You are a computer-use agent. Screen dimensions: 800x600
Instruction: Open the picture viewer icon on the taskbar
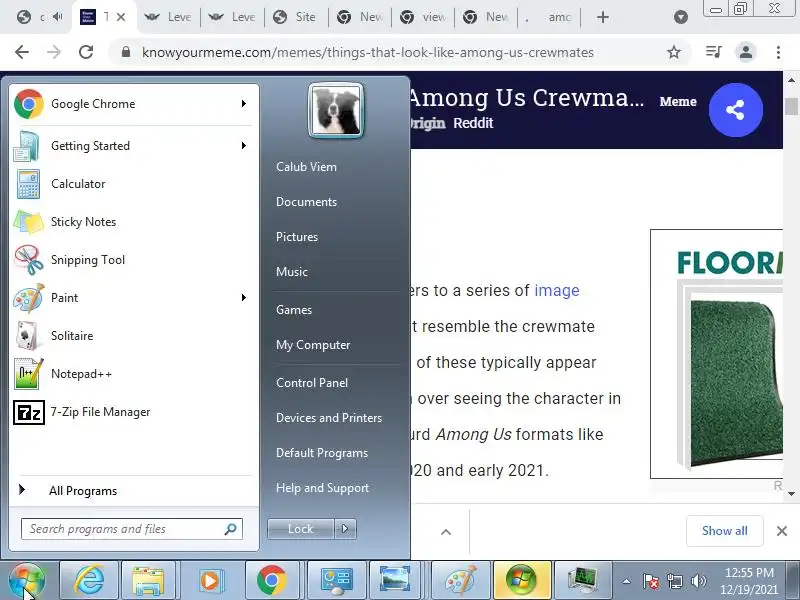tap(394, 581)
